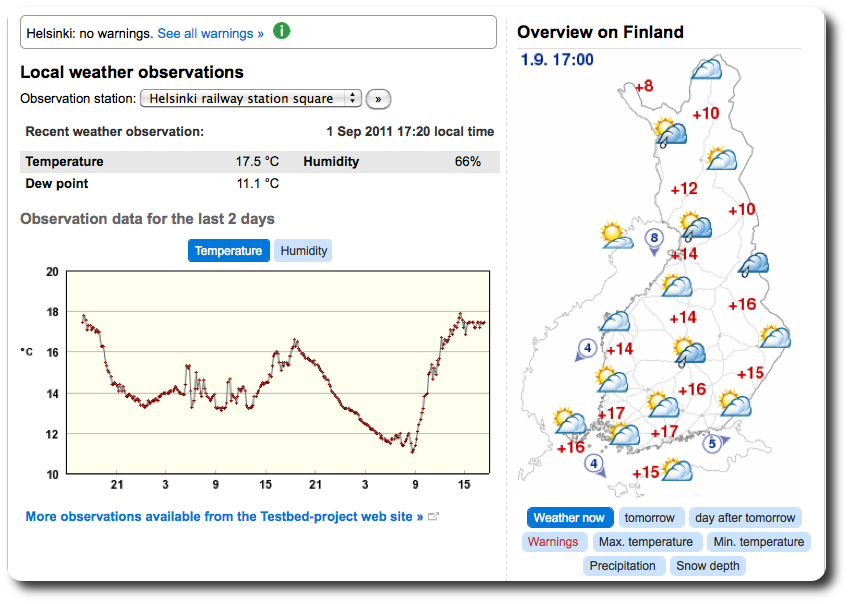Select the Weather now map view

tap(569, 518)
